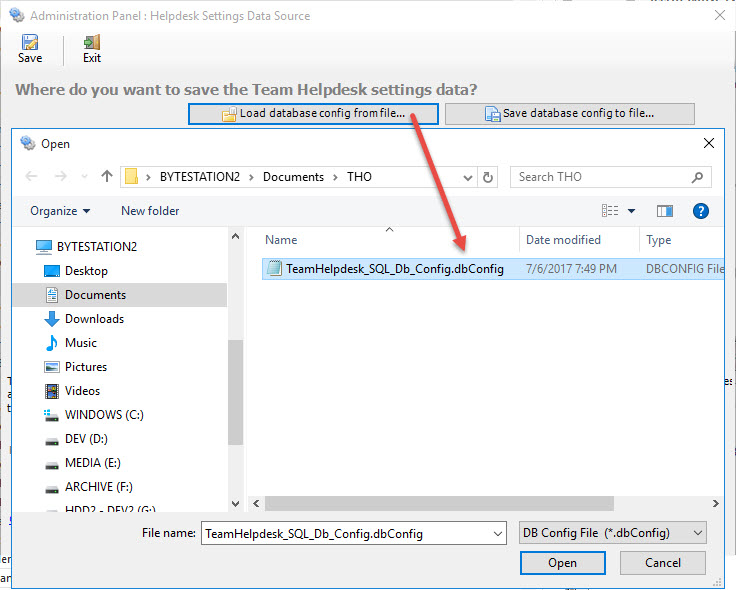Click Load database config from file button

coord(313,114)
